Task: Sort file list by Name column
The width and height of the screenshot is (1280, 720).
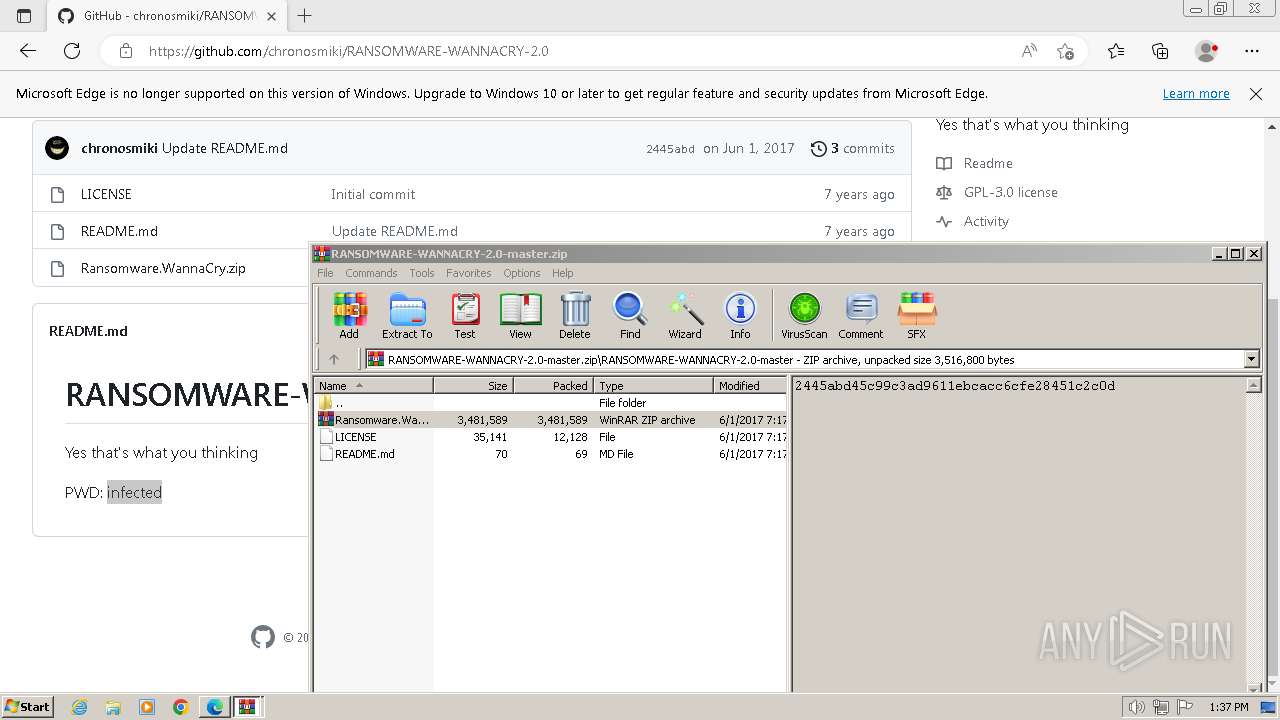Action: [374, 385]
